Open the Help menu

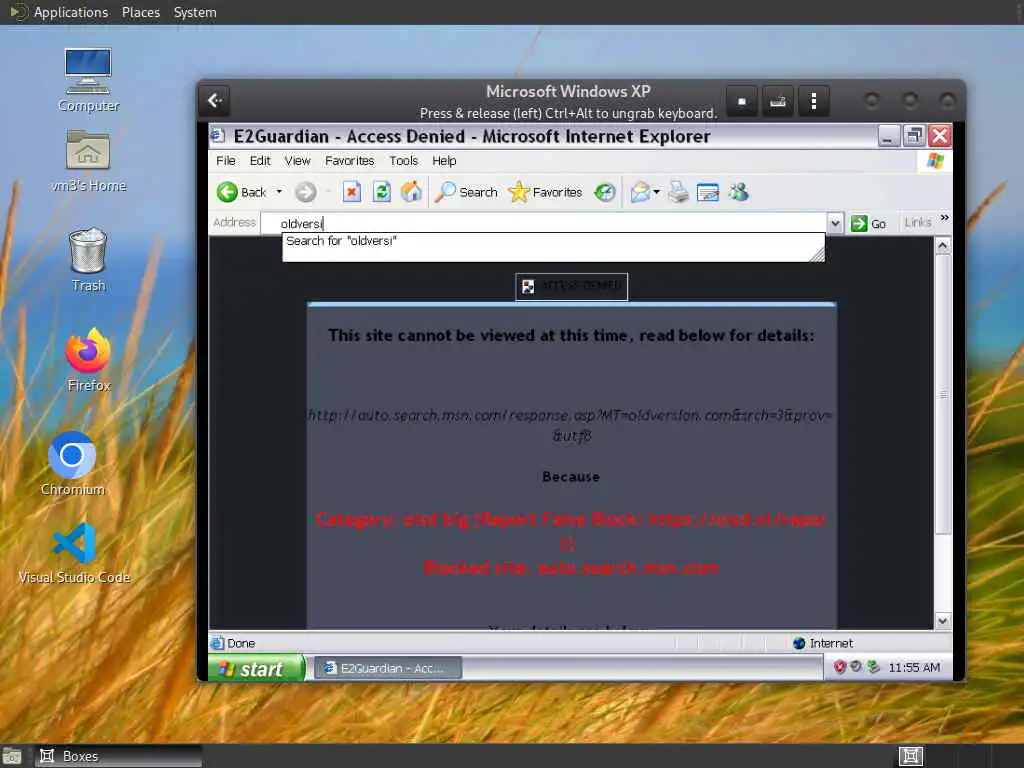pos(444,161)
